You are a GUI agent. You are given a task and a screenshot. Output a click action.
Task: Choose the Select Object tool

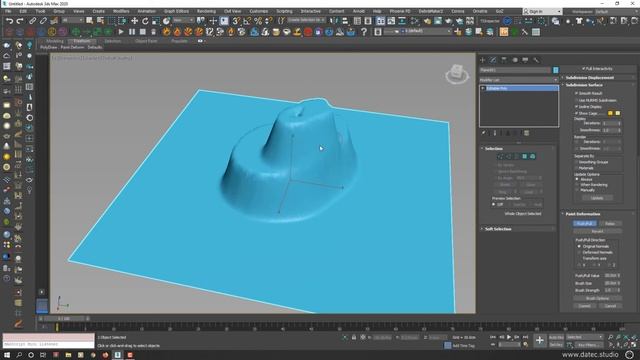point(89,20)
